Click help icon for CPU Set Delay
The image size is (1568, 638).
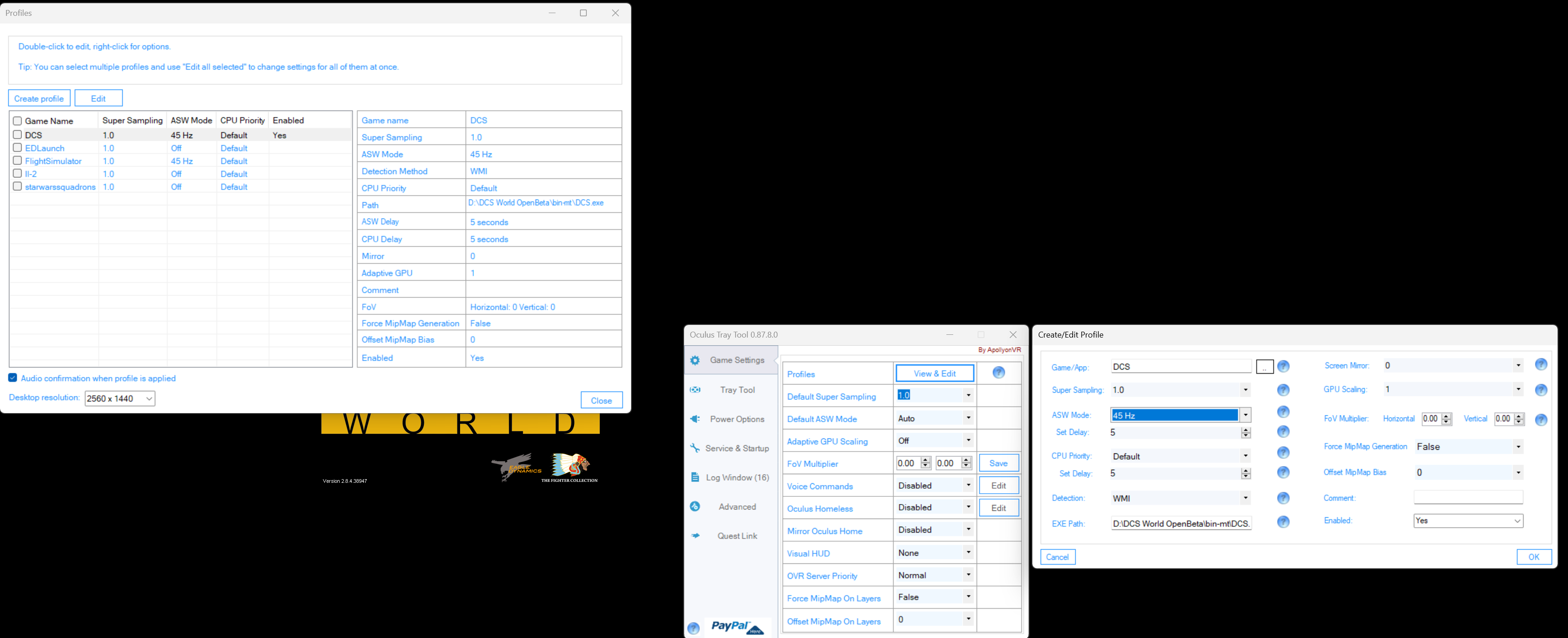pyautogui.click(x=1283, y=472)
